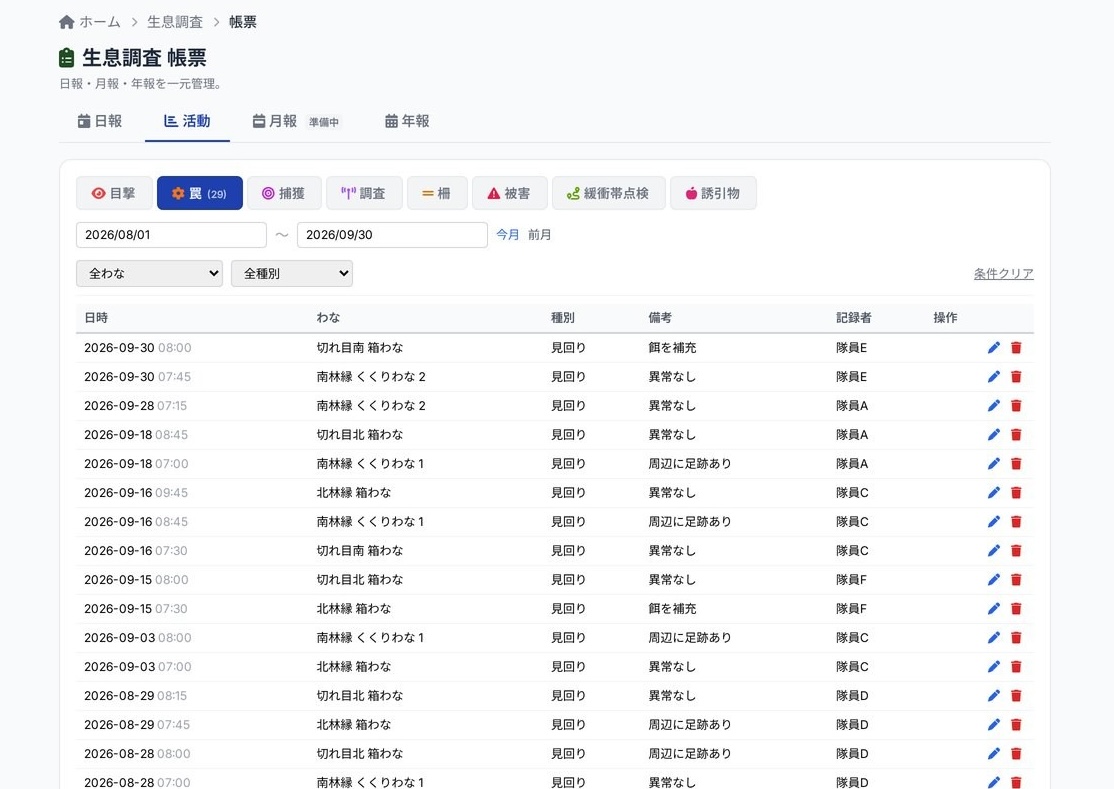Click the 記録者 column header
Viewport: 1114px width, 789px height.
pos(853,317)
